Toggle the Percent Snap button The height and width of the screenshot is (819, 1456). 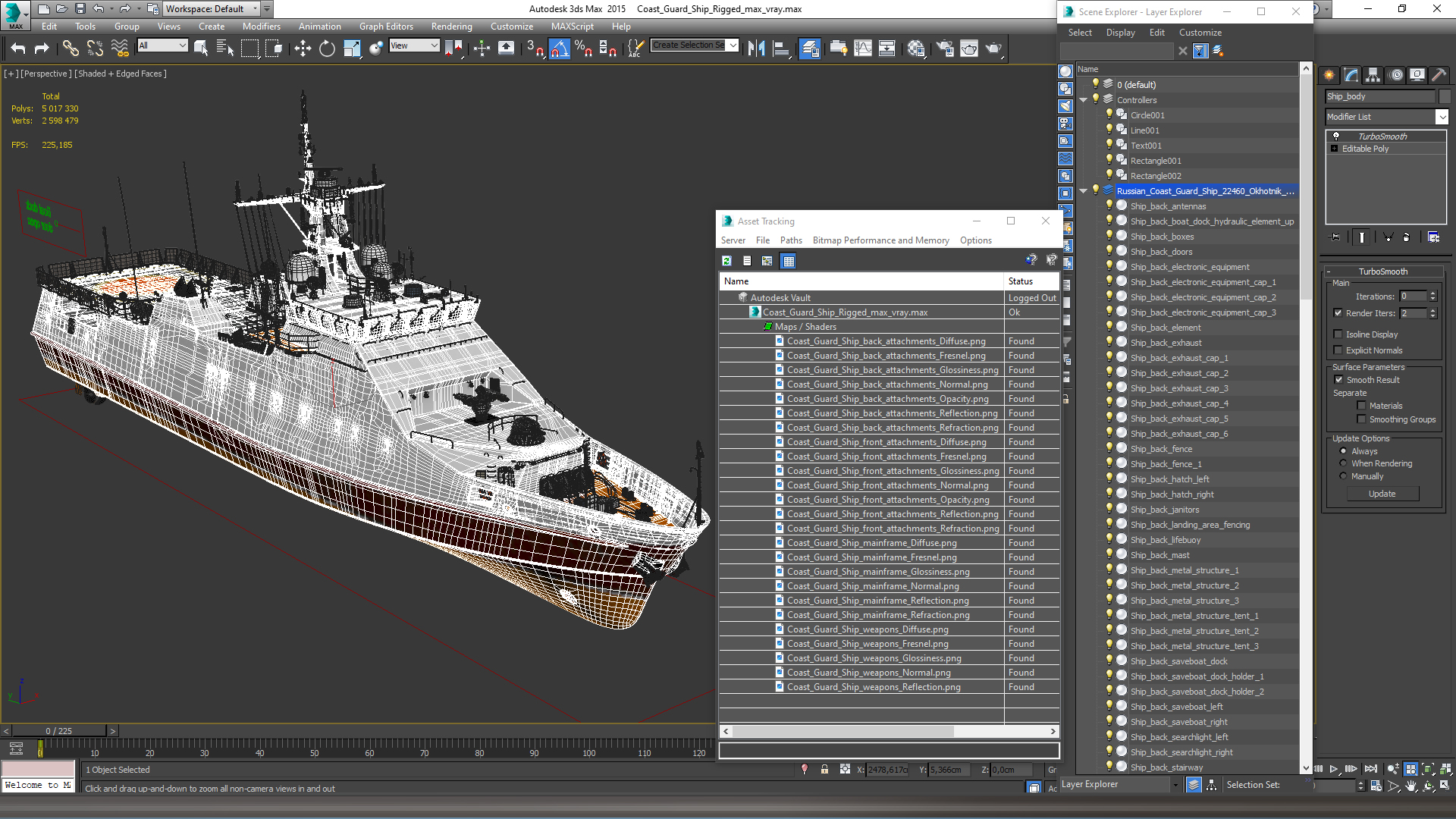[x=583, y=49]
